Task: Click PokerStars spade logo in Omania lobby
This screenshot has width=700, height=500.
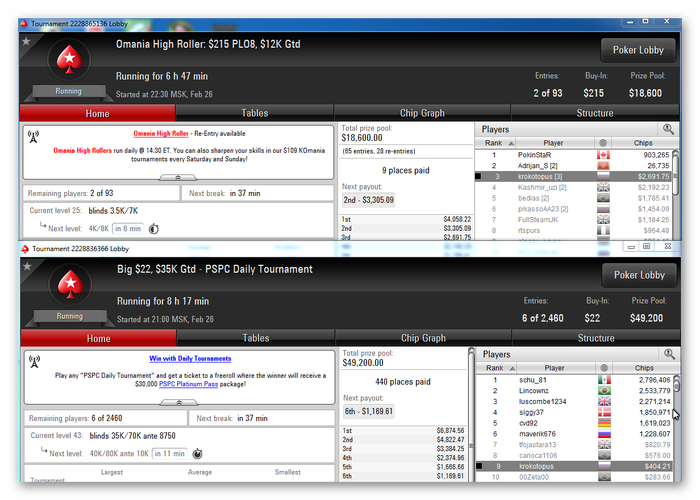Action: click(x=69, y=59)
